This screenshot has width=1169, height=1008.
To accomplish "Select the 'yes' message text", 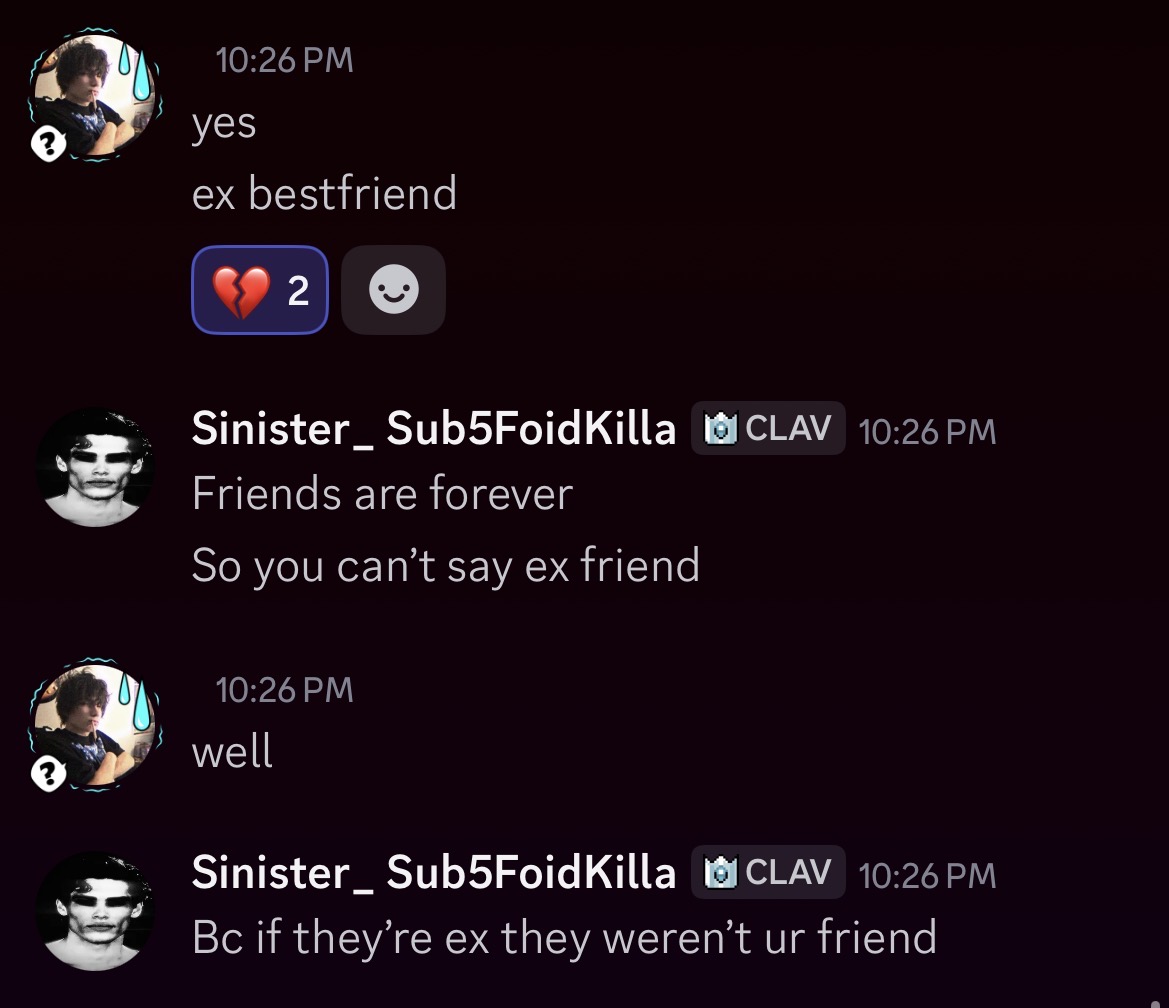I will (x=224, y=124).
